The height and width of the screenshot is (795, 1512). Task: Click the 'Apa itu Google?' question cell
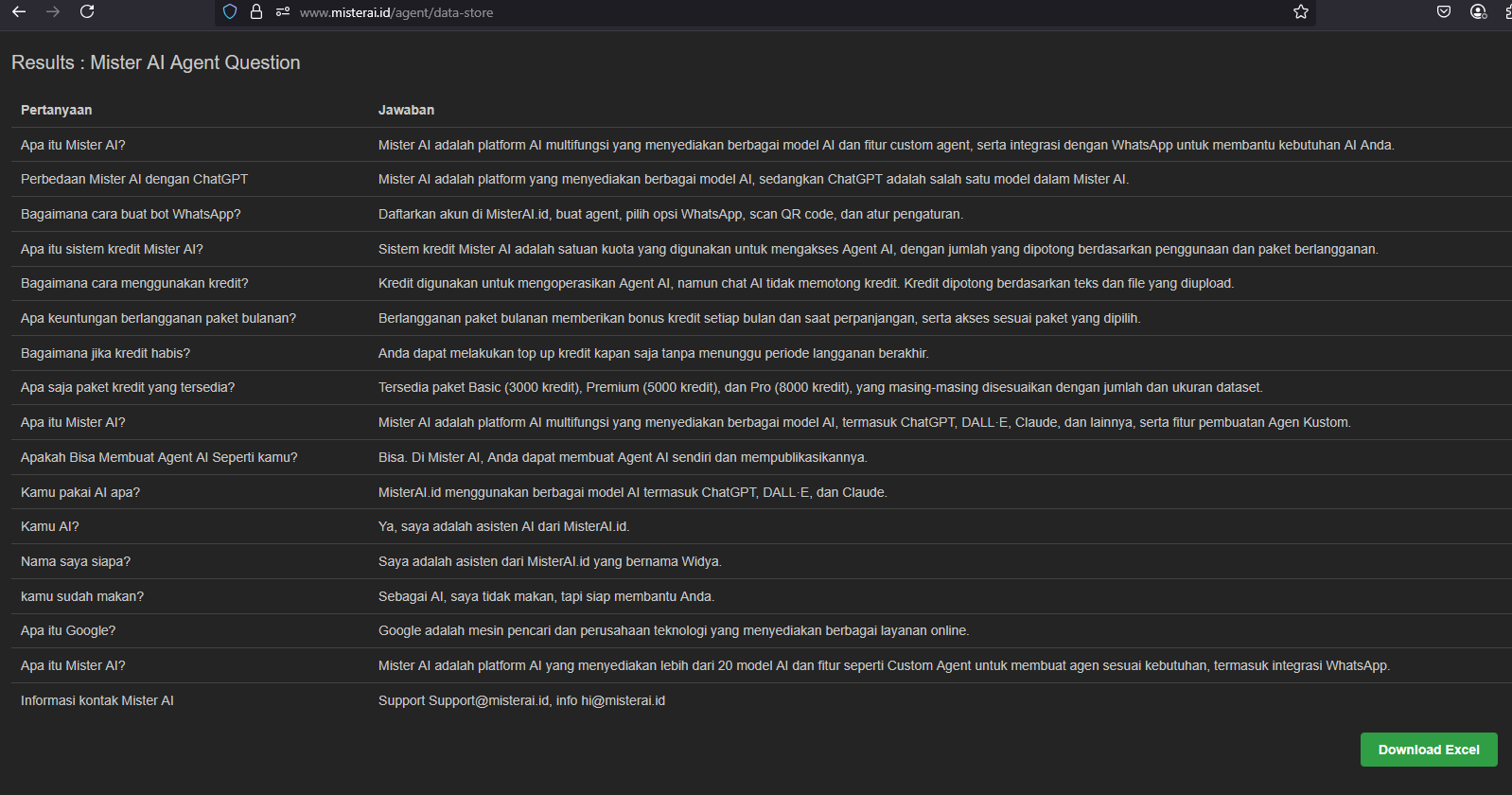click(x=68, y=630)
